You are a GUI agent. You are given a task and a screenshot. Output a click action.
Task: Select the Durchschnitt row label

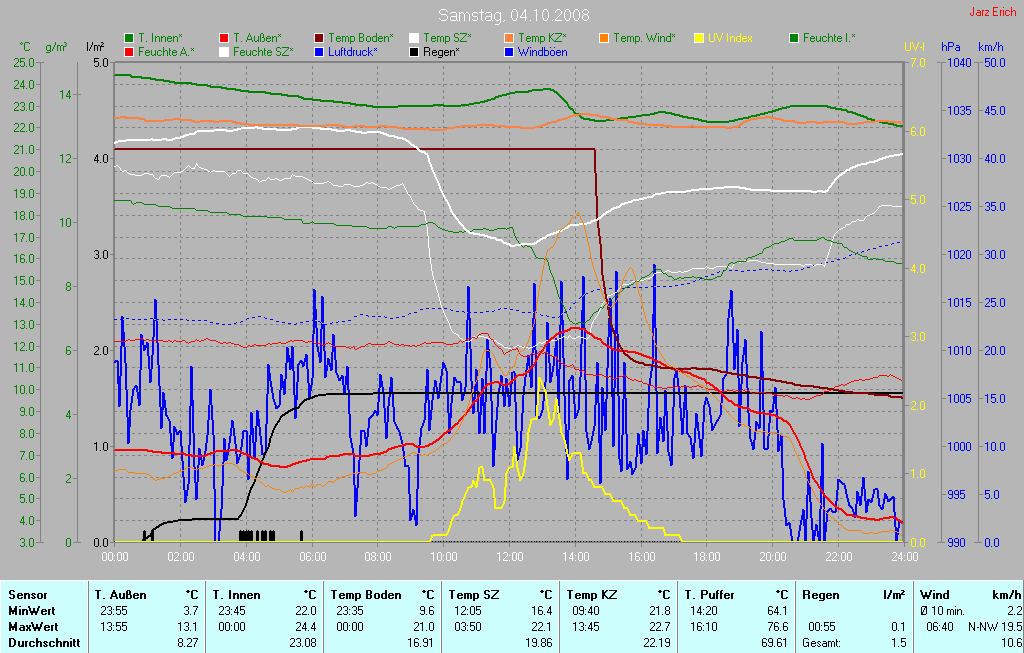click(x=44, y=642)
